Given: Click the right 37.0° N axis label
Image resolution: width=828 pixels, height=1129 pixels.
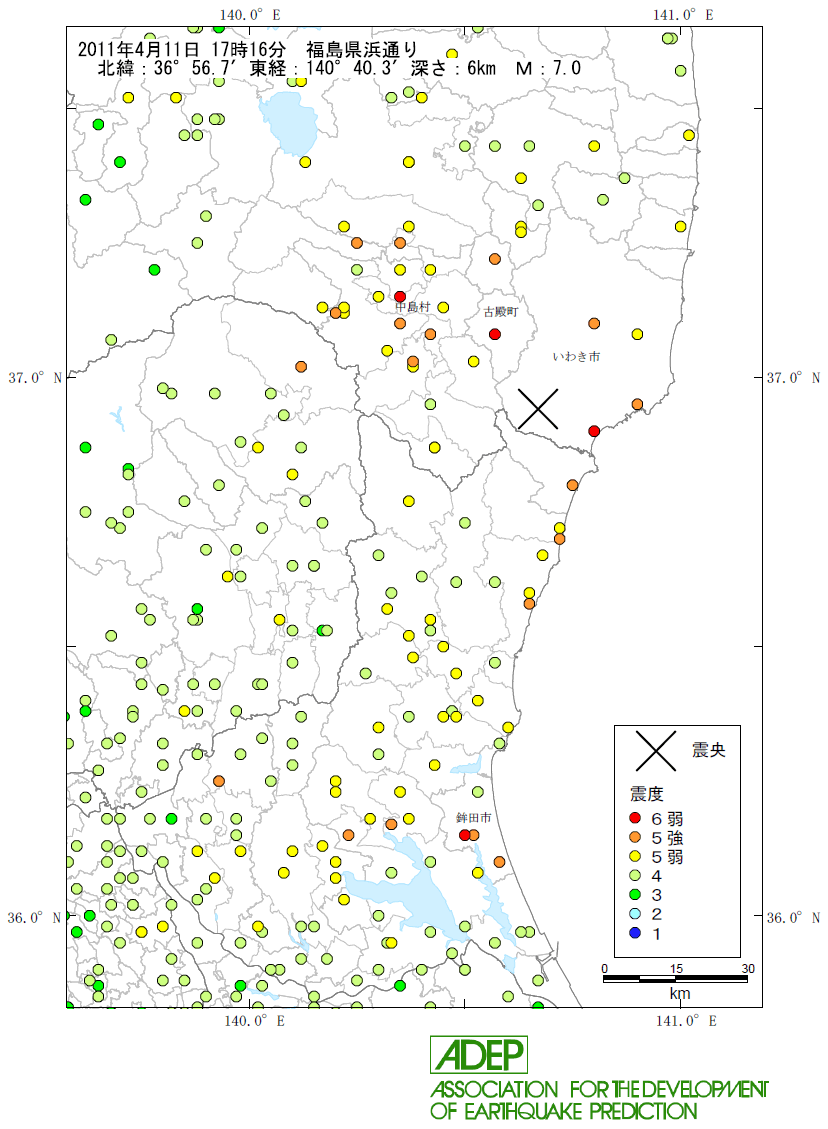Looking at the screenshot, I should pos(793,378).
